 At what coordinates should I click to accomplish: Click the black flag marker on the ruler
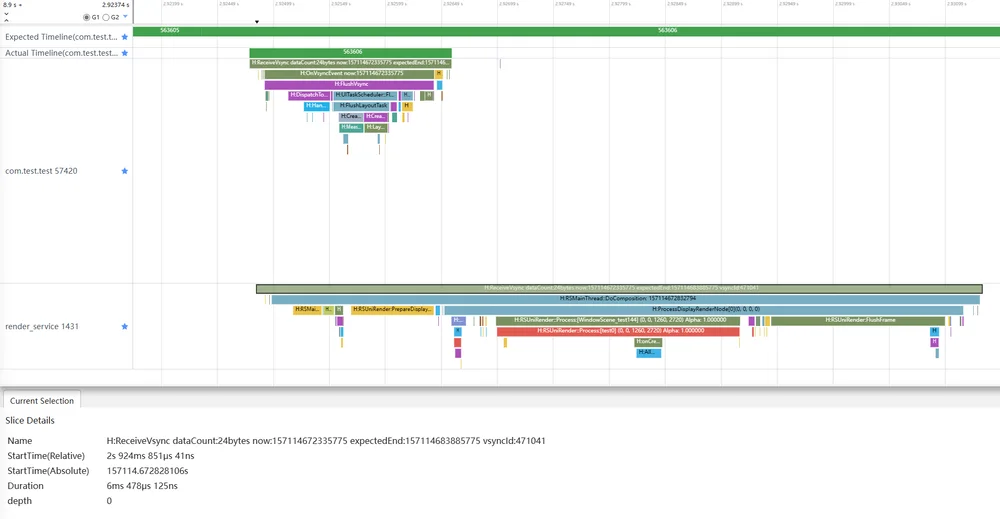click(x=257, y=22)
